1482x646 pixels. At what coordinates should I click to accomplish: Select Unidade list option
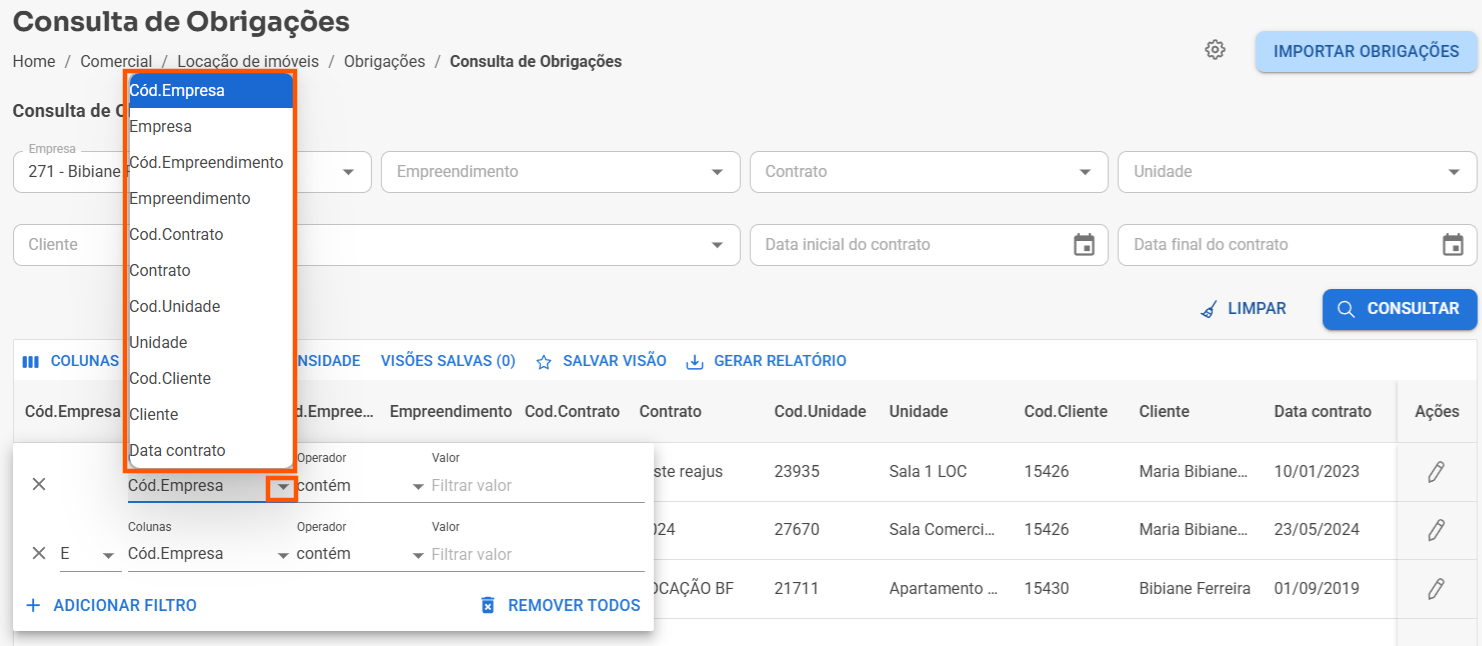pos(211,342)
